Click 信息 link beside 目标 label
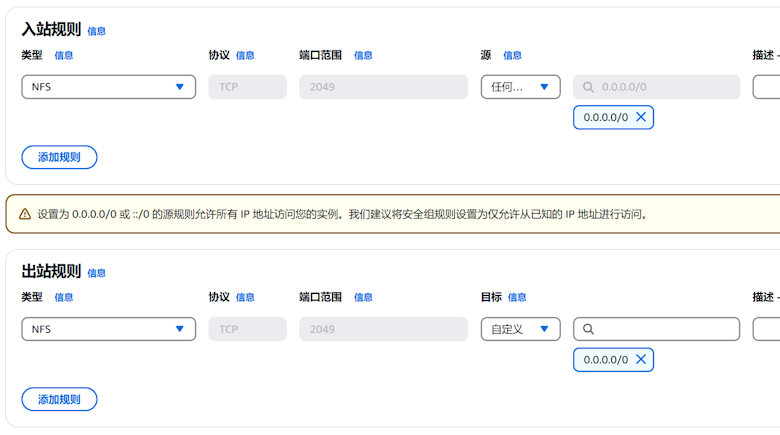780x435 pixels. coord(517,298)
